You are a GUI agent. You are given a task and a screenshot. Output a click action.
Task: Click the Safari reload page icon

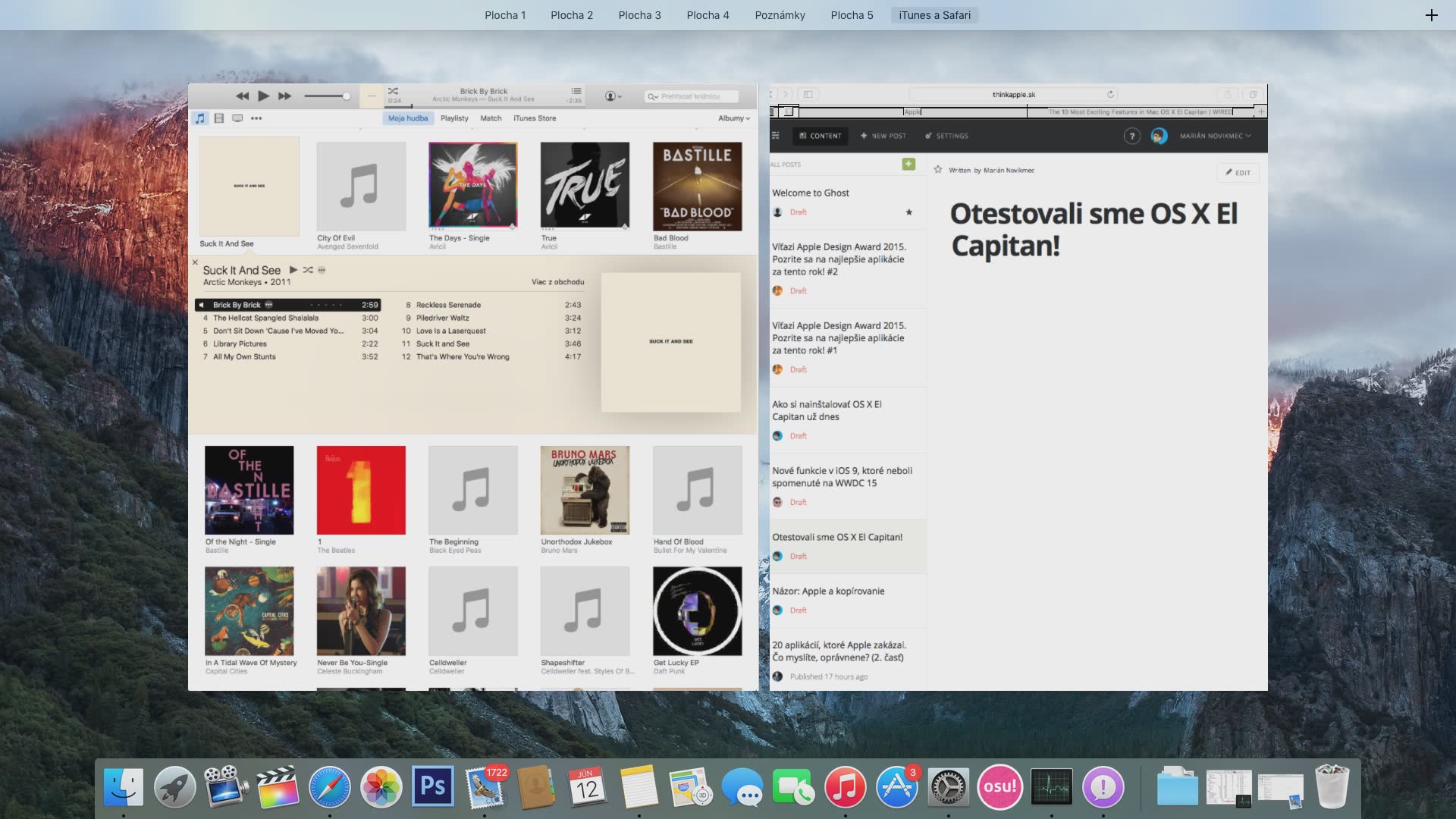click(x=1110, y=95)
